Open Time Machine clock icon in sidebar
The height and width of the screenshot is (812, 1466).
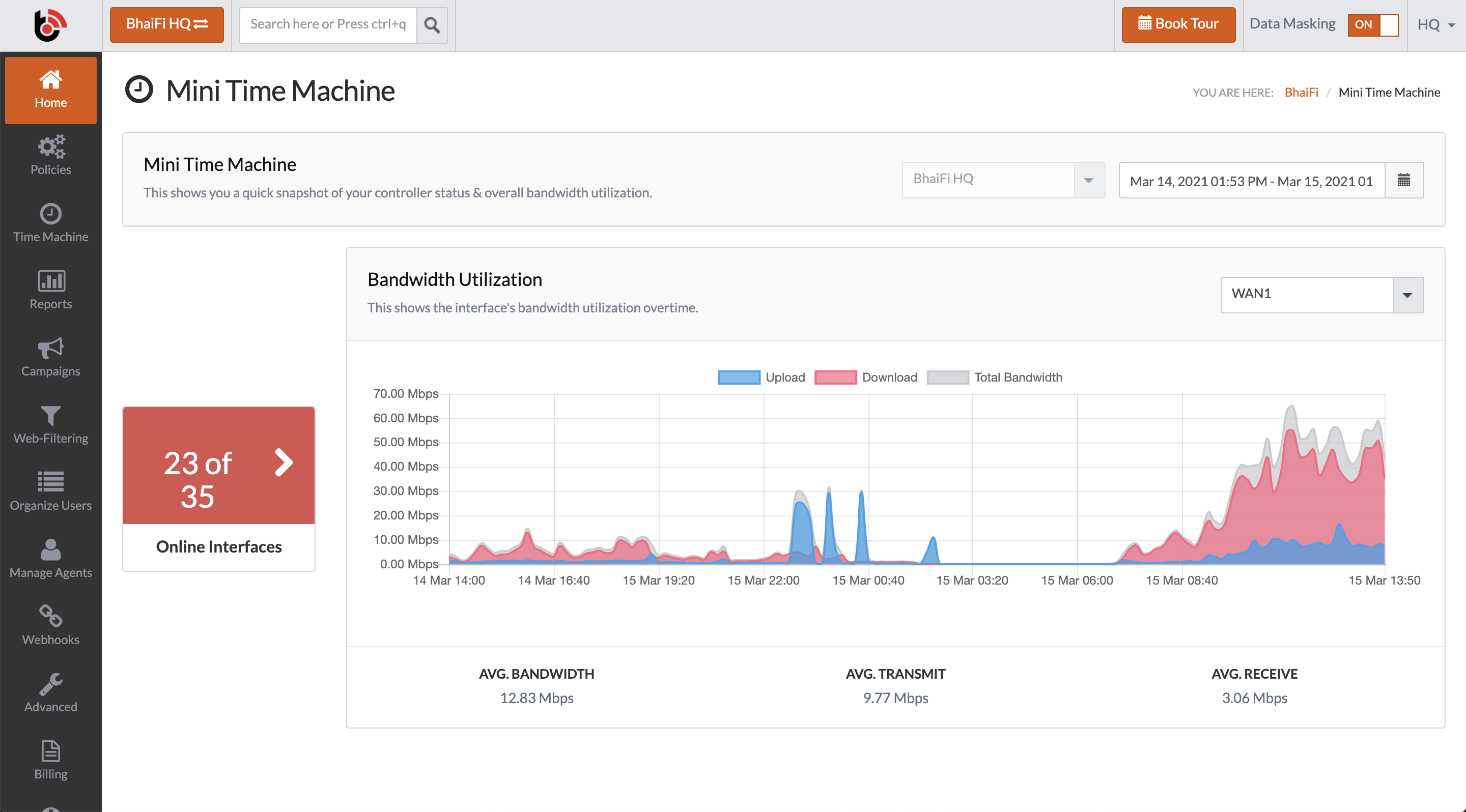coord(51,214)
